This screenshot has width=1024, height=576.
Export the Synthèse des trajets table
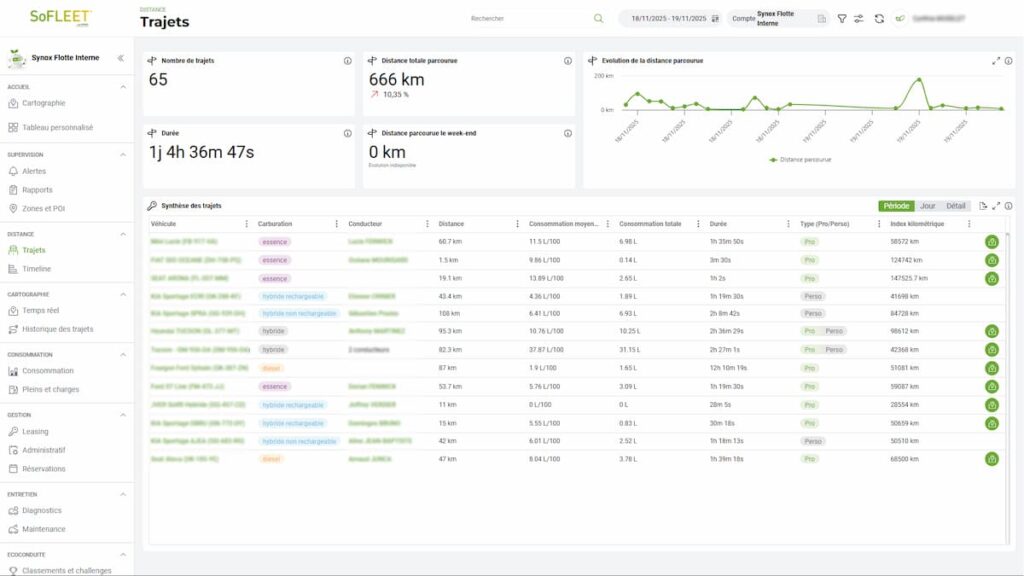tap(983, 206)
